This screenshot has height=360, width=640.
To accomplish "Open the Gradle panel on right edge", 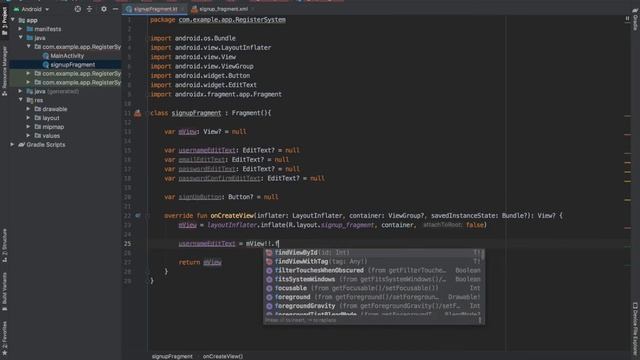I will (x=635, y=21).
